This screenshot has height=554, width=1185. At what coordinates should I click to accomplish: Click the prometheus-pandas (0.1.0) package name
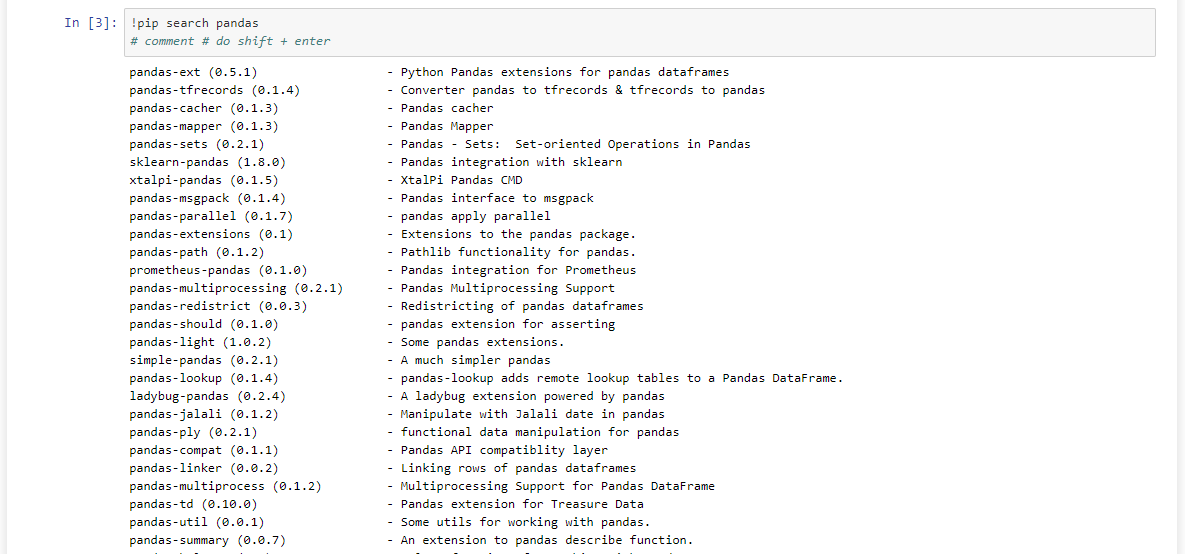click(x=218, y=270)
